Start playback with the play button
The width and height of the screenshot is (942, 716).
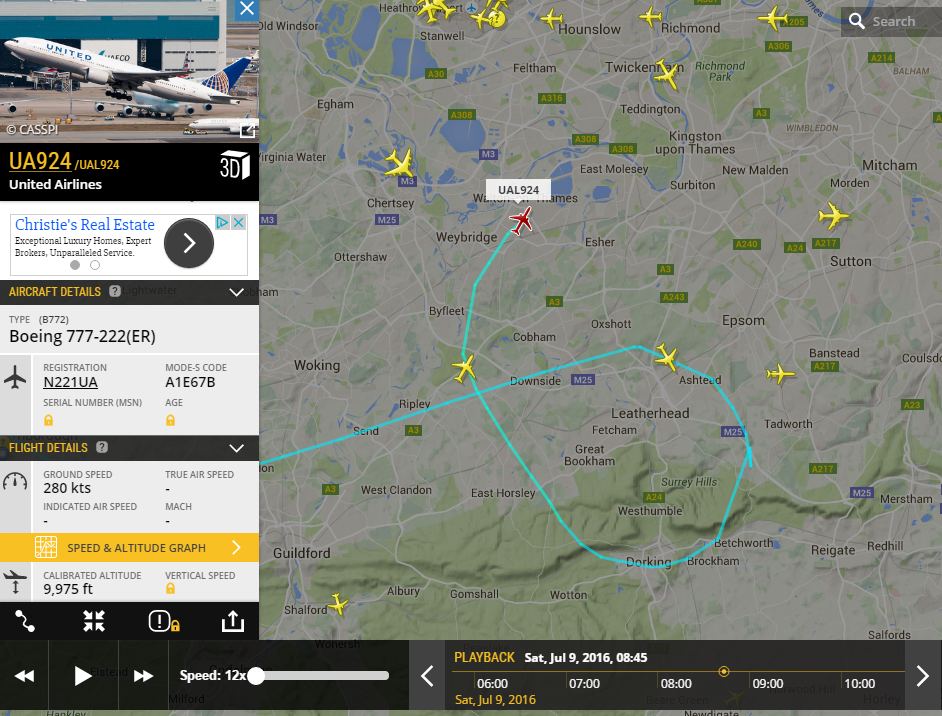82,676
